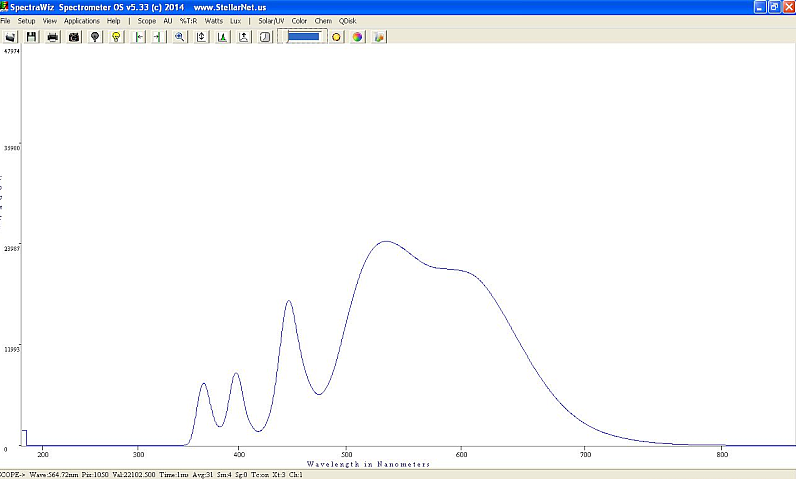The image size is (796, 479).
Task: Open the Applications menu
Action: (82, 21)
